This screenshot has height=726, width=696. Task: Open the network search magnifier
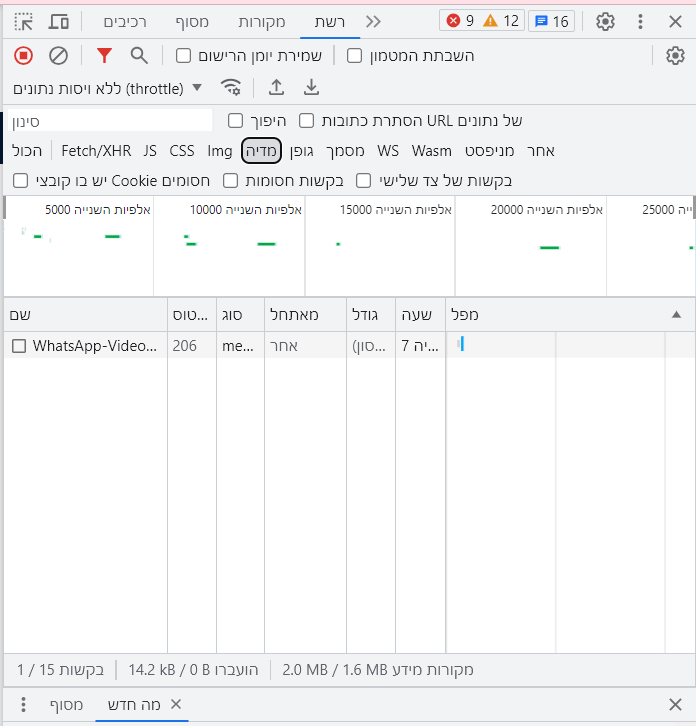139,56
